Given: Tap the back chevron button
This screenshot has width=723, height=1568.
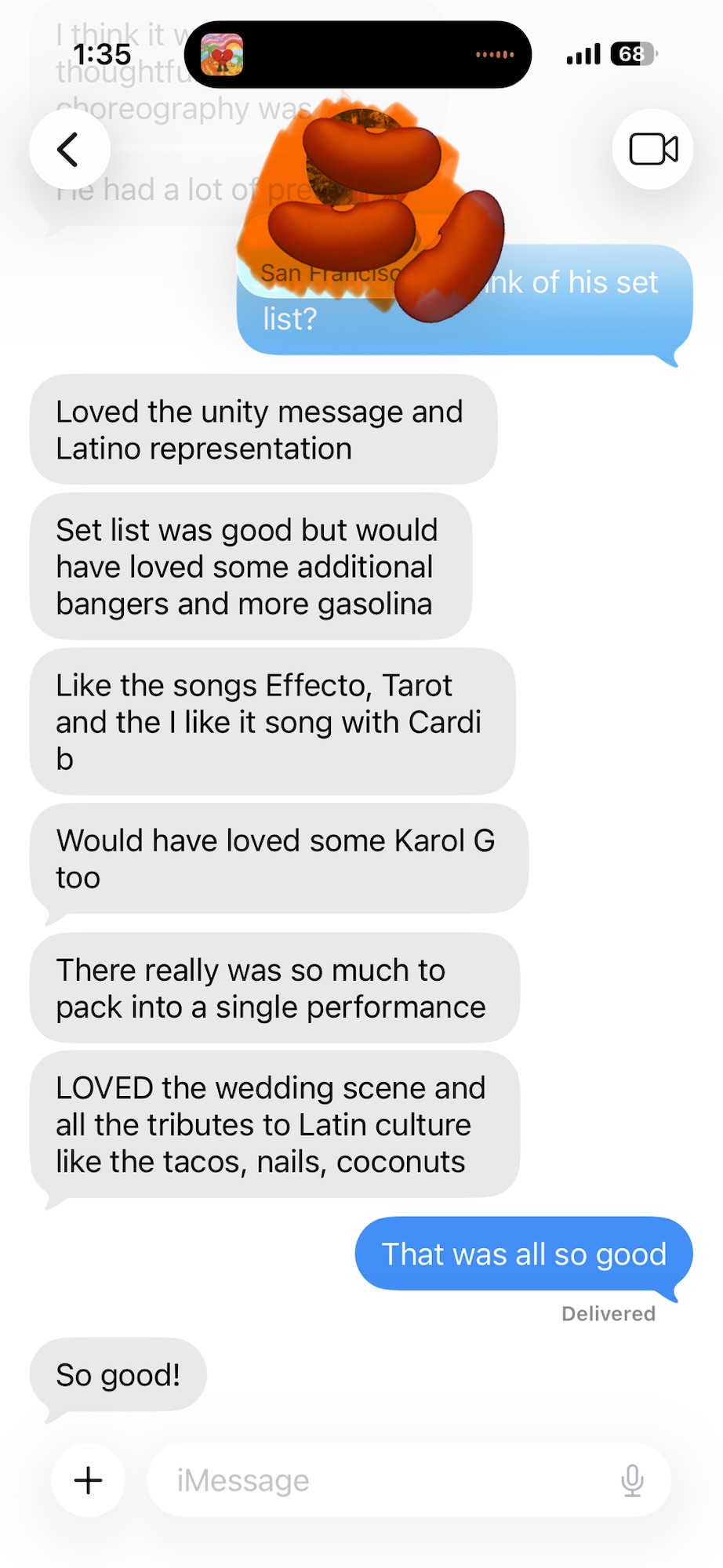Looking at the screenshot, I should point(69,149).
